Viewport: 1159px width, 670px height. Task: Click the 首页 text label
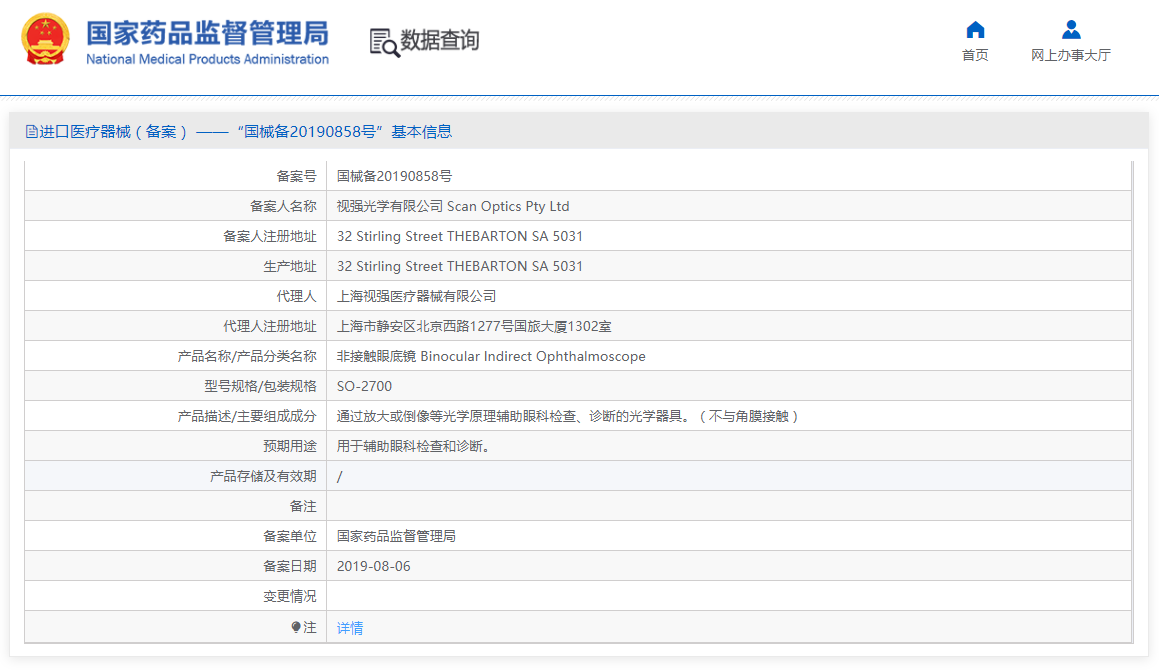975,55
